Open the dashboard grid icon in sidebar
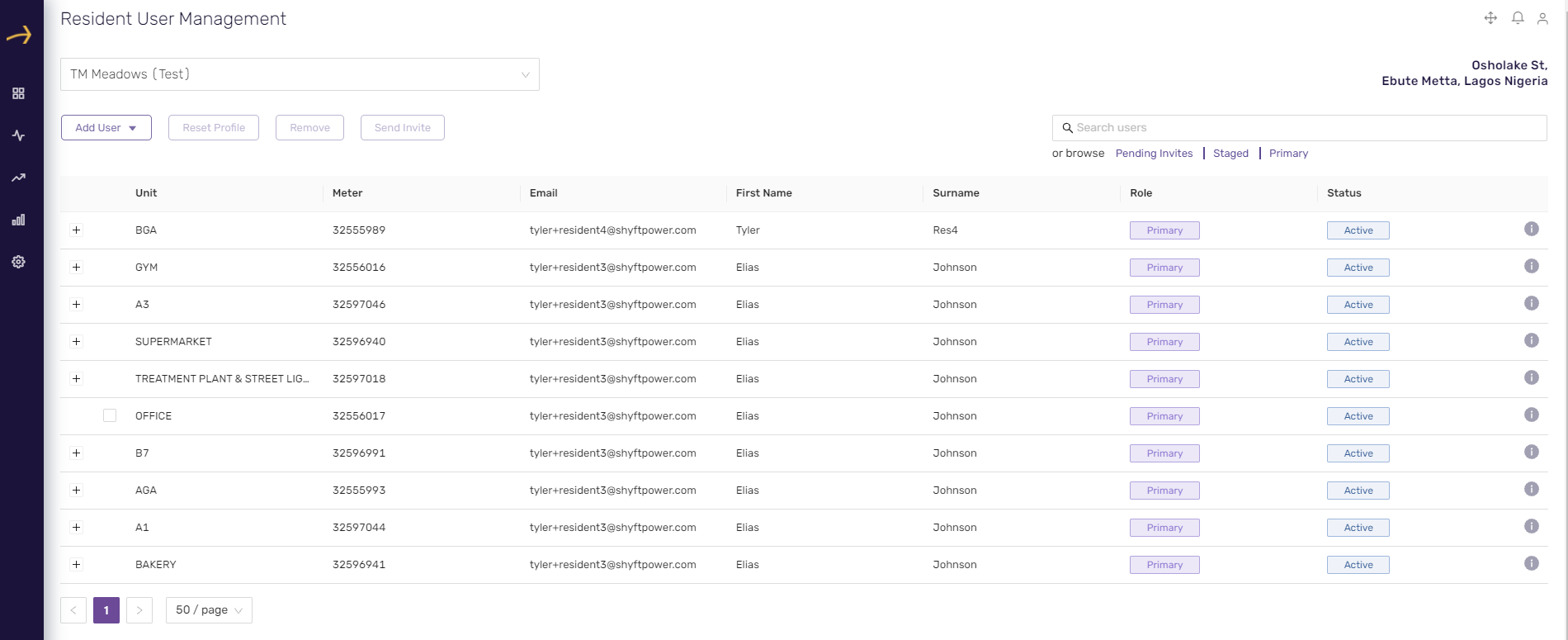1568x640 pixels. pyautogui.click(x=18, y=93)
